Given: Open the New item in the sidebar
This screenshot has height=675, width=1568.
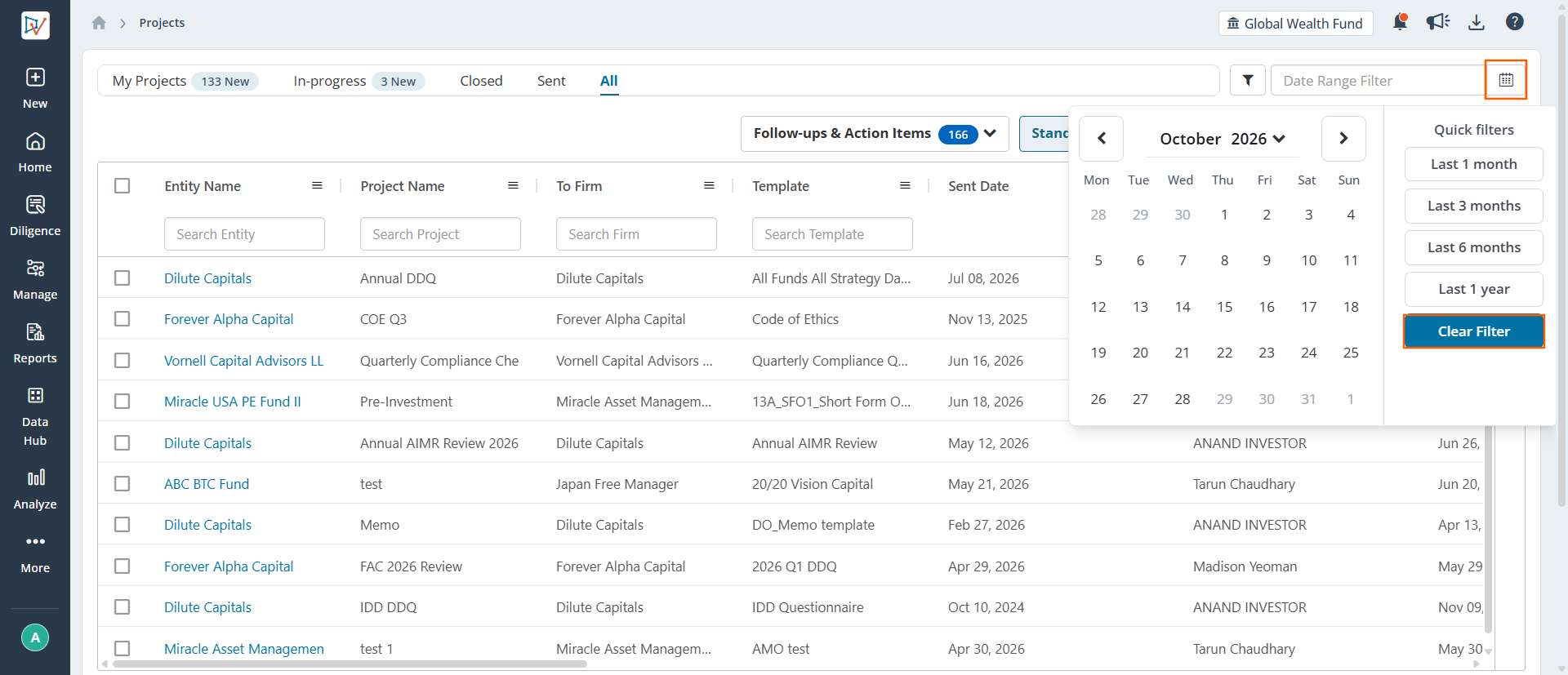Looking at the screenshot, I should pyautogui.click(x=35, y=88).
